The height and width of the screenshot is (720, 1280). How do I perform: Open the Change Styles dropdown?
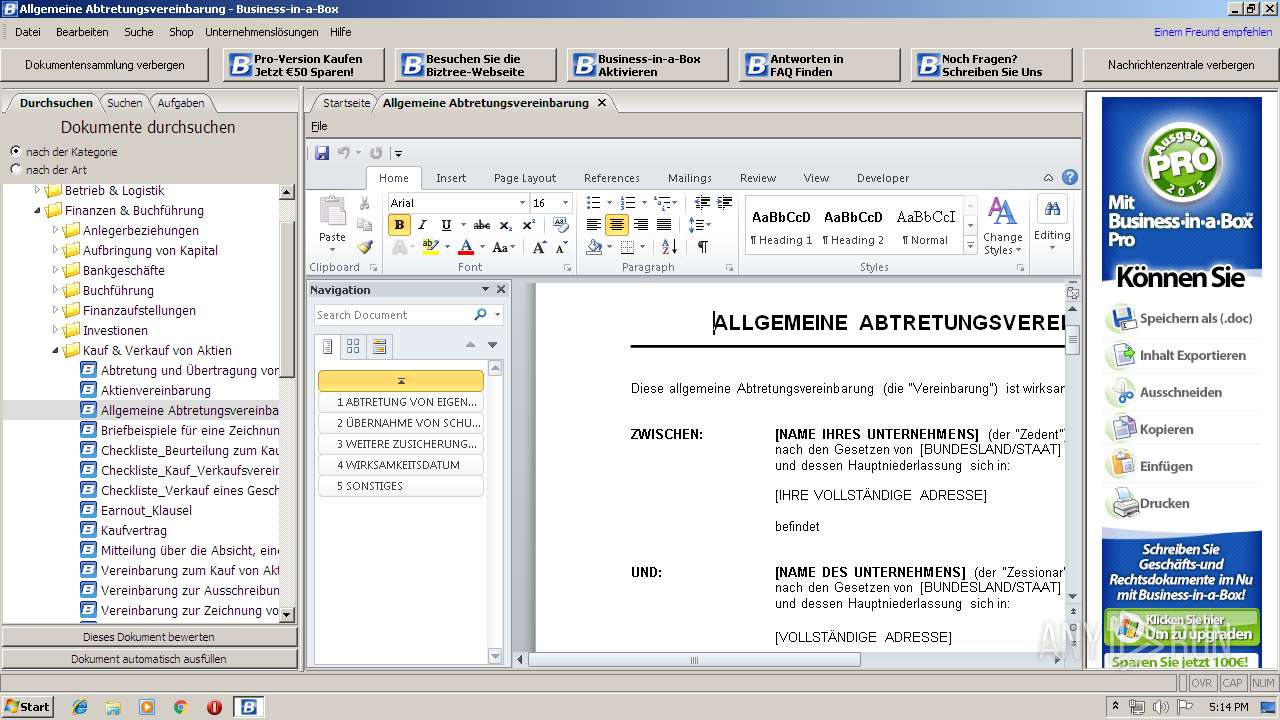(1002, 225)
